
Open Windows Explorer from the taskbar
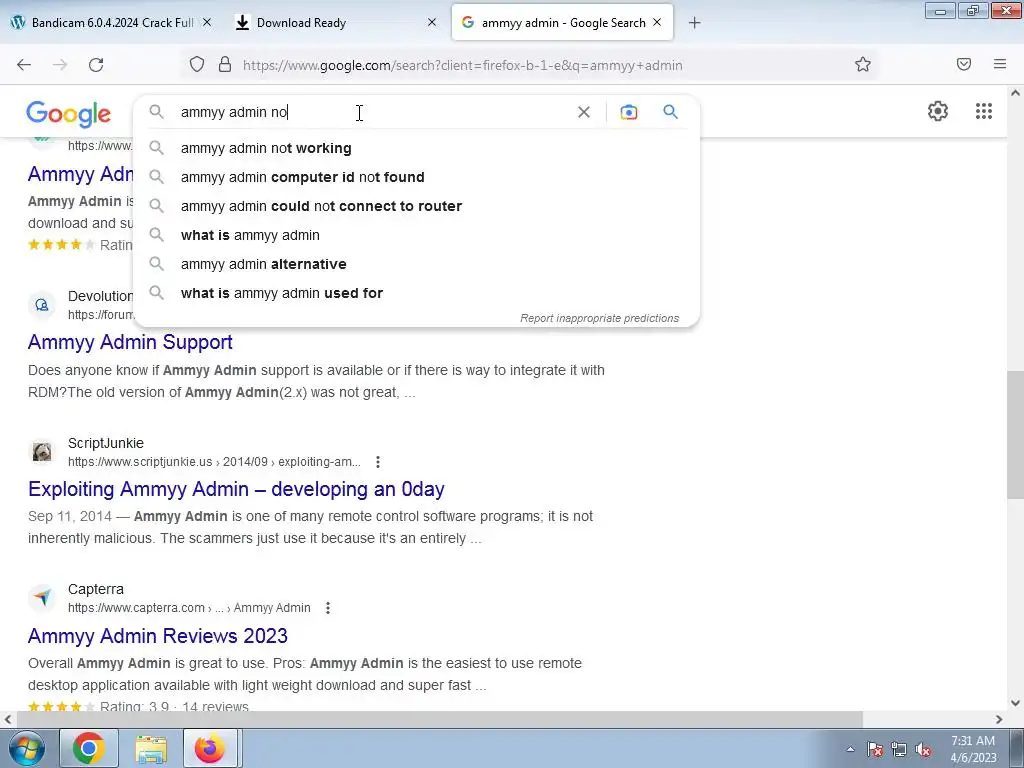151,748
